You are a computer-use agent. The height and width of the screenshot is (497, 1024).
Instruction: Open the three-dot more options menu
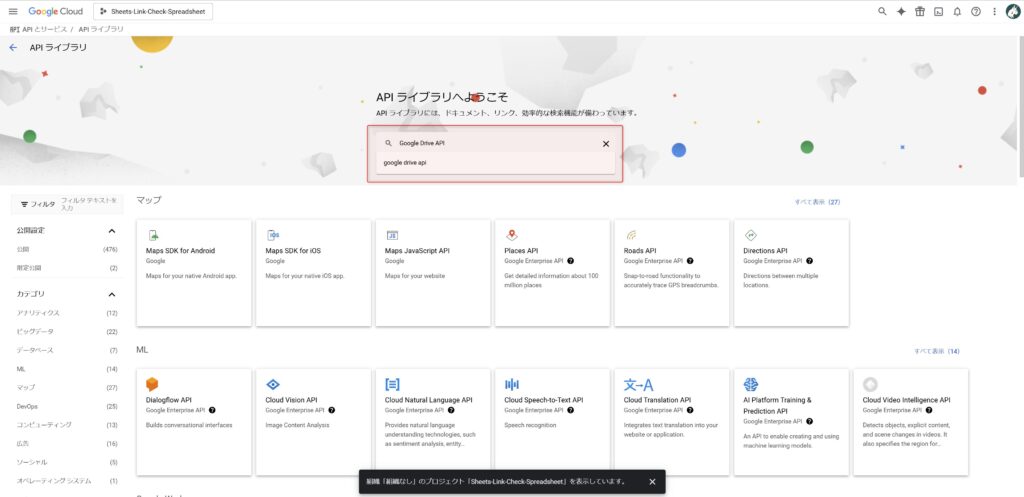(994, 11)
